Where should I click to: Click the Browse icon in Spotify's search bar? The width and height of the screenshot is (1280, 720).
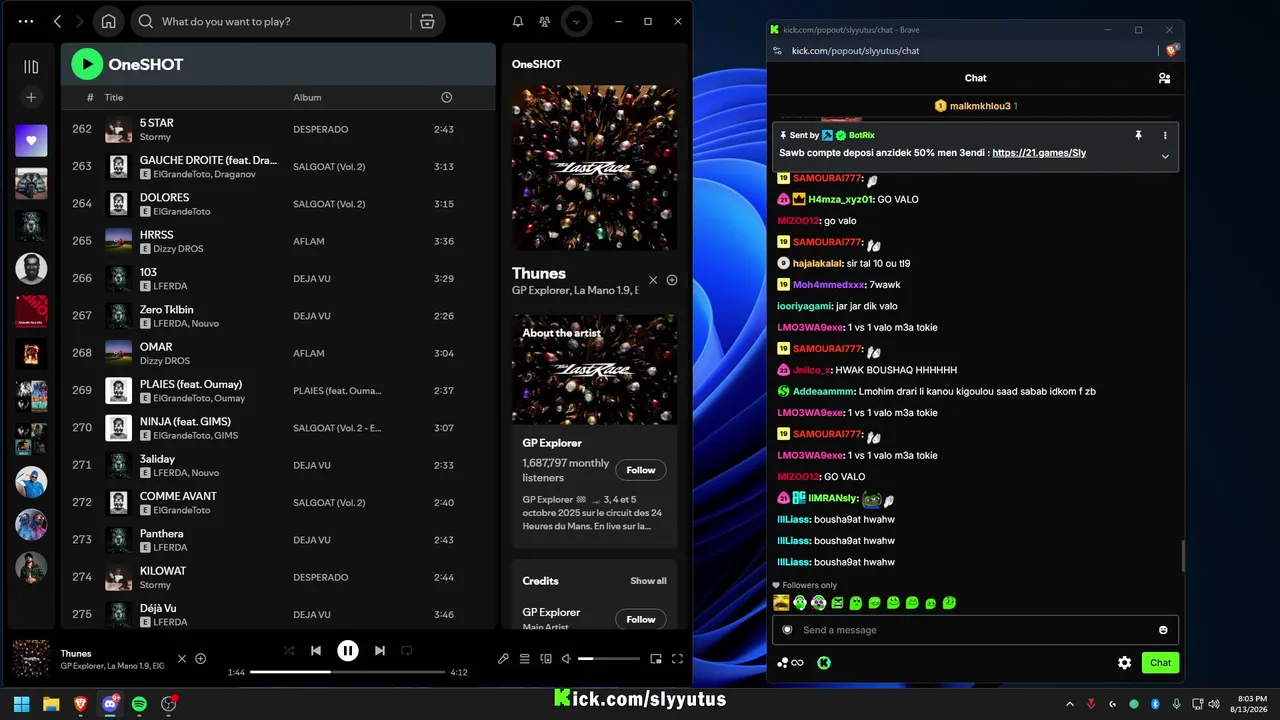427,21
